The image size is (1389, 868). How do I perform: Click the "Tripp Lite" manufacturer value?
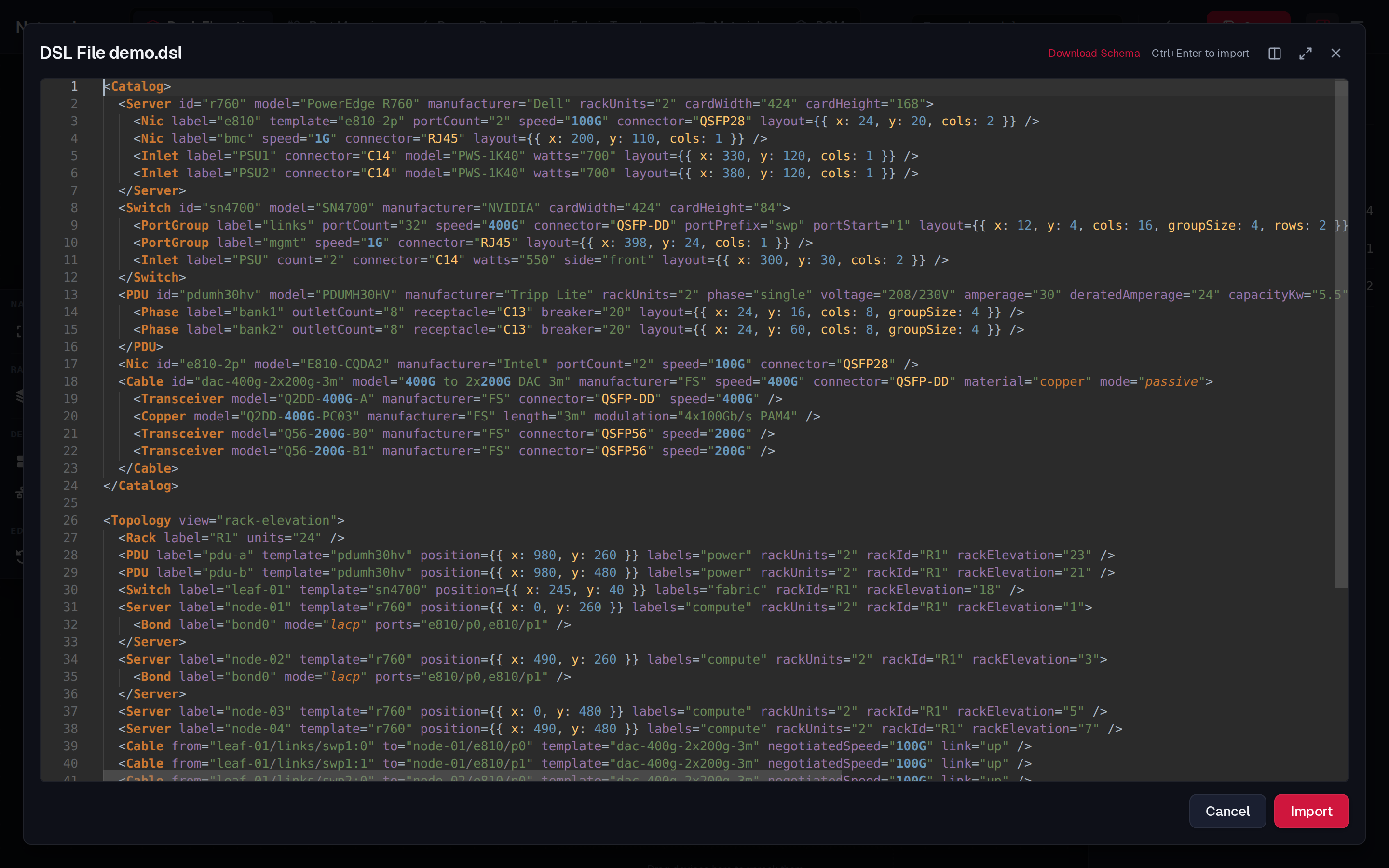[x=549, y=295]
